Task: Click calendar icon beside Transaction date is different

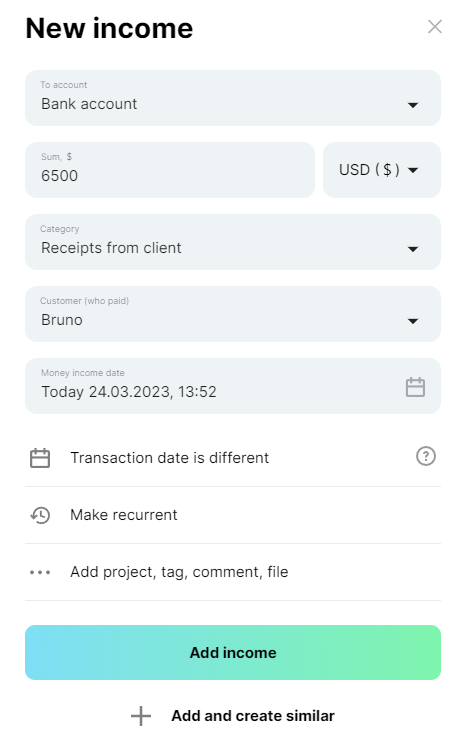Action: (40, 458)
